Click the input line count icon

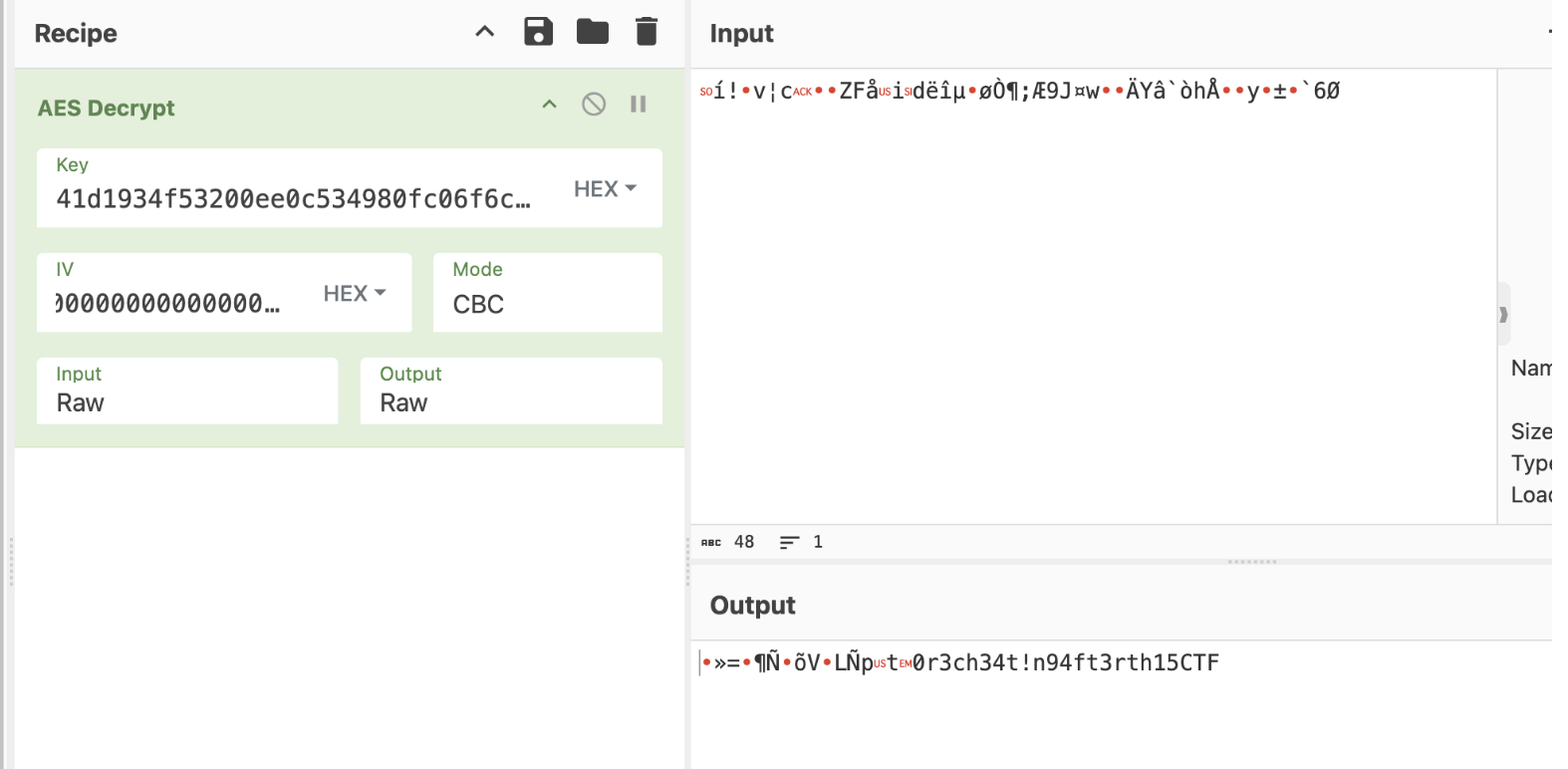tap(789, 543)
